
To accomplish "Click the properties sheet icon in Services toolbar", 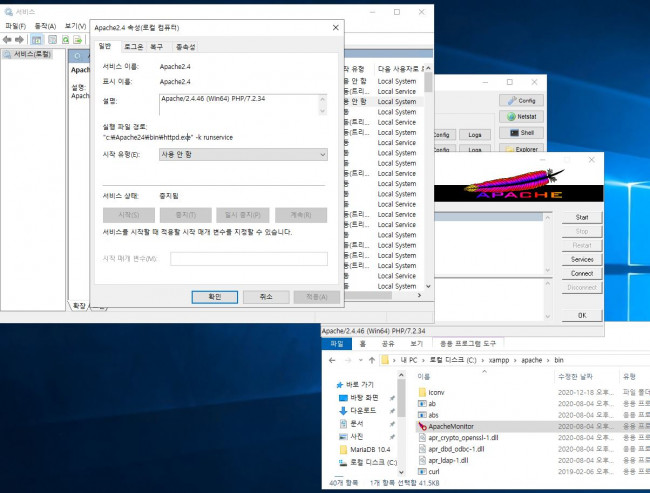I will click(52, 40).
